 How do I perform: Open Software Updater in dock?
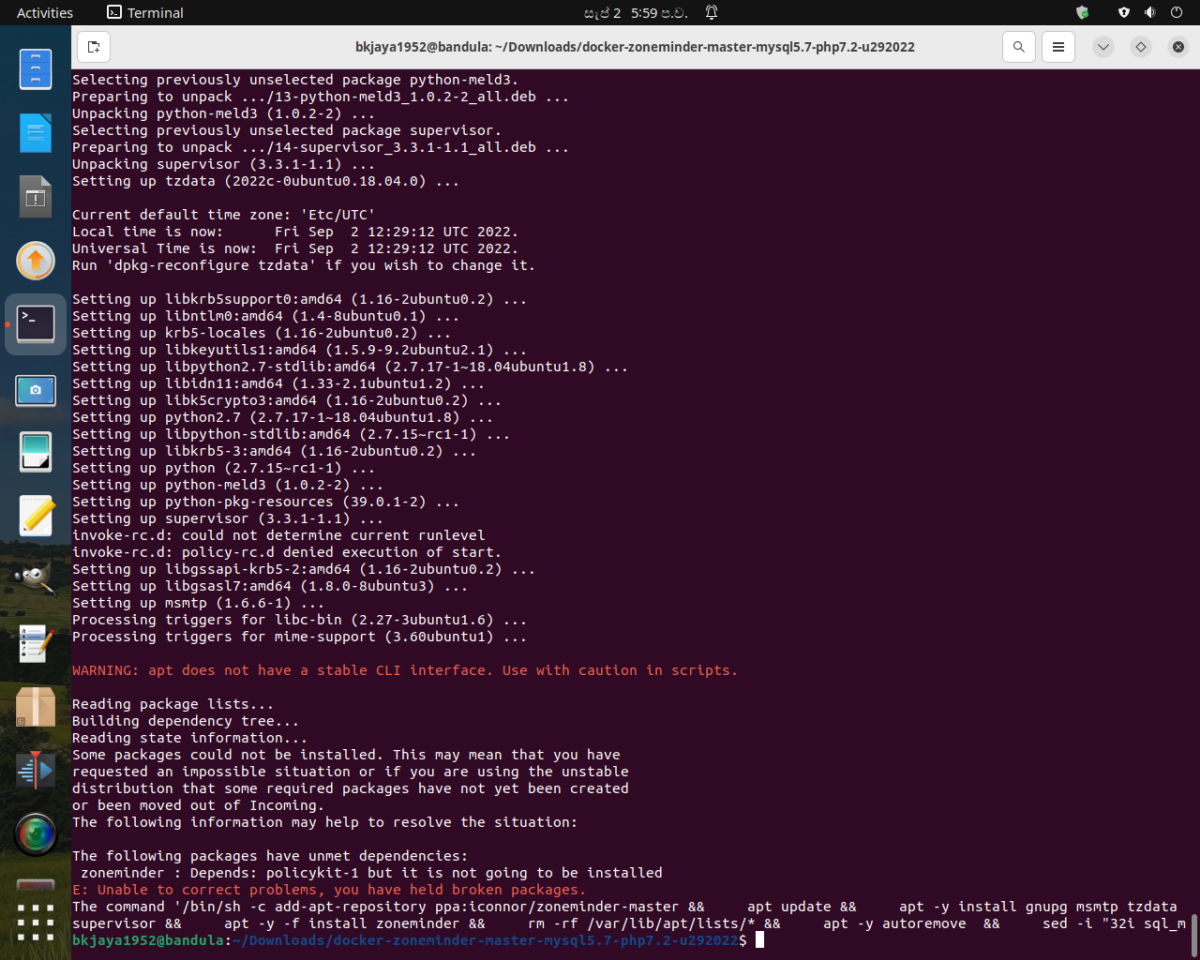click(x=36, y=260)
